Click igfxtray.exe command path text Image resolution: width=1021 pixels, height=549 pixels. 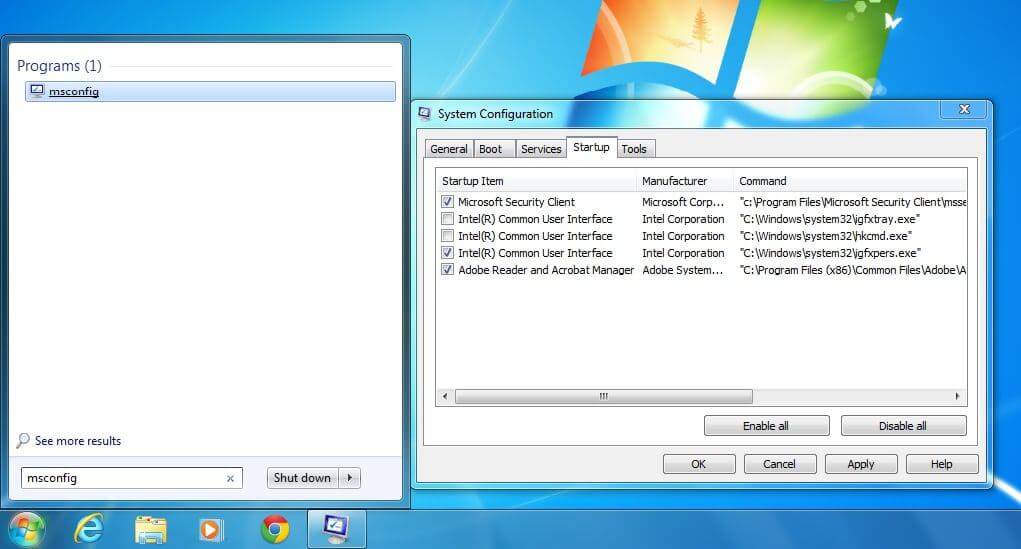[x=830, y=219]
